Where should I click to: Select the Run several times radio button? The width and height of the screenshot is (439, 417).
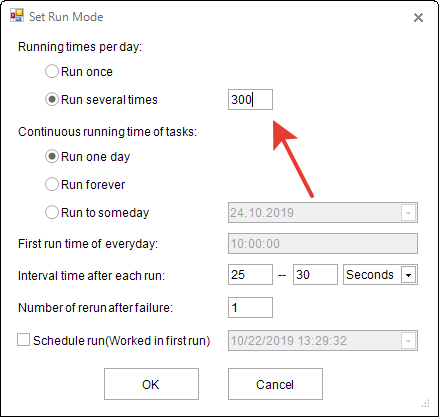(52, 99)
